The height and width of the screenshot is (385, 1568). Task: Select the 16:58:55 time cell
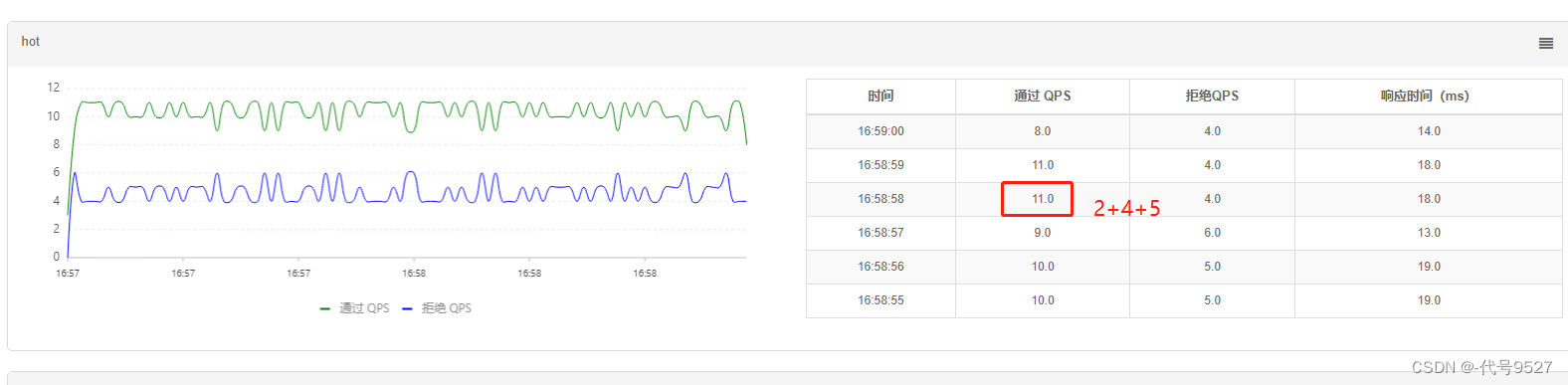881,300
